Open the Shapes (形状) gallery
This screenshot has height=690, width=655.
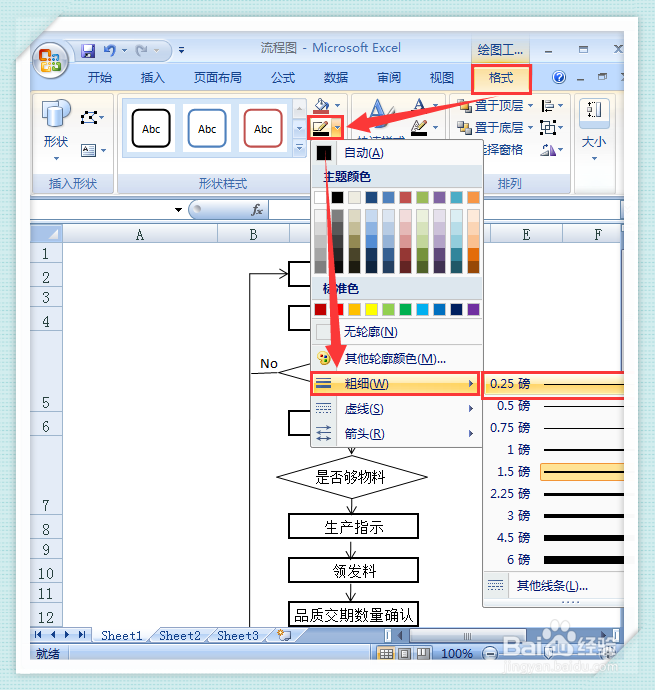pos(56,130)
